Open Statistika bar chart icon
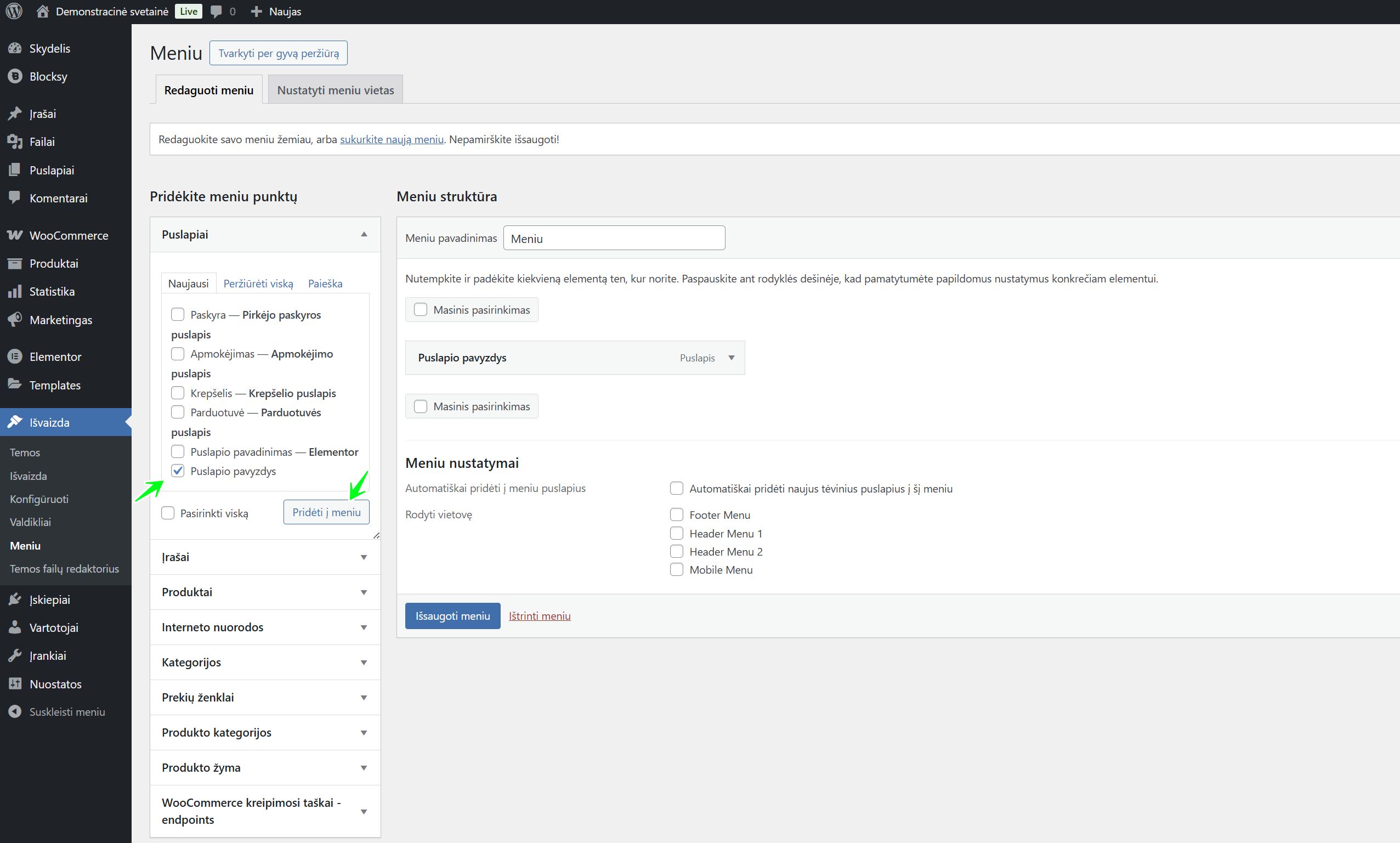The height and width of the screenshot is (843, 1400). pos(15,291)
